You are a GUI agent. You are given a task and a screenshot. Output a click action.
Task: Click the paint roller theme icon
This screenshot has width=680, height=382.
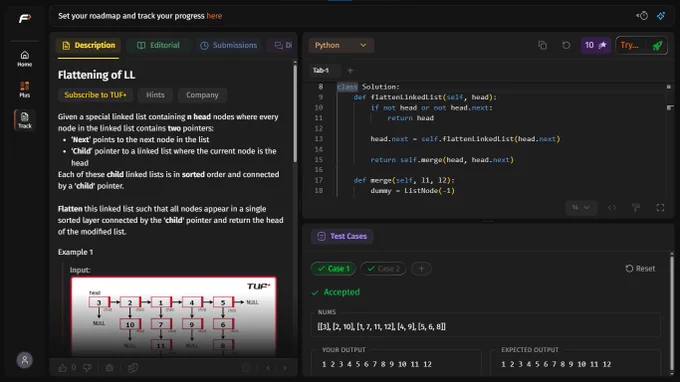click(x=636, y=208)
